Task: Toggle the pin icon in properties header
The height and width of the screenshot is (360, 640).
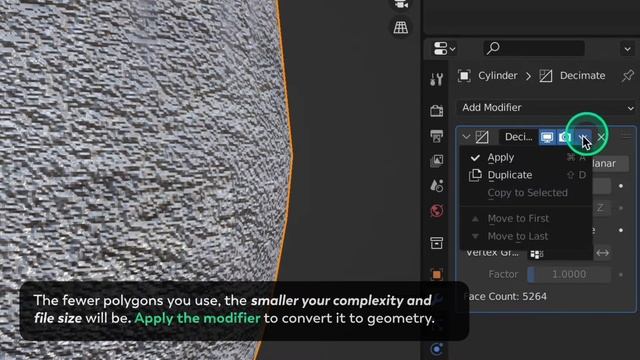Action: point(628,76)
